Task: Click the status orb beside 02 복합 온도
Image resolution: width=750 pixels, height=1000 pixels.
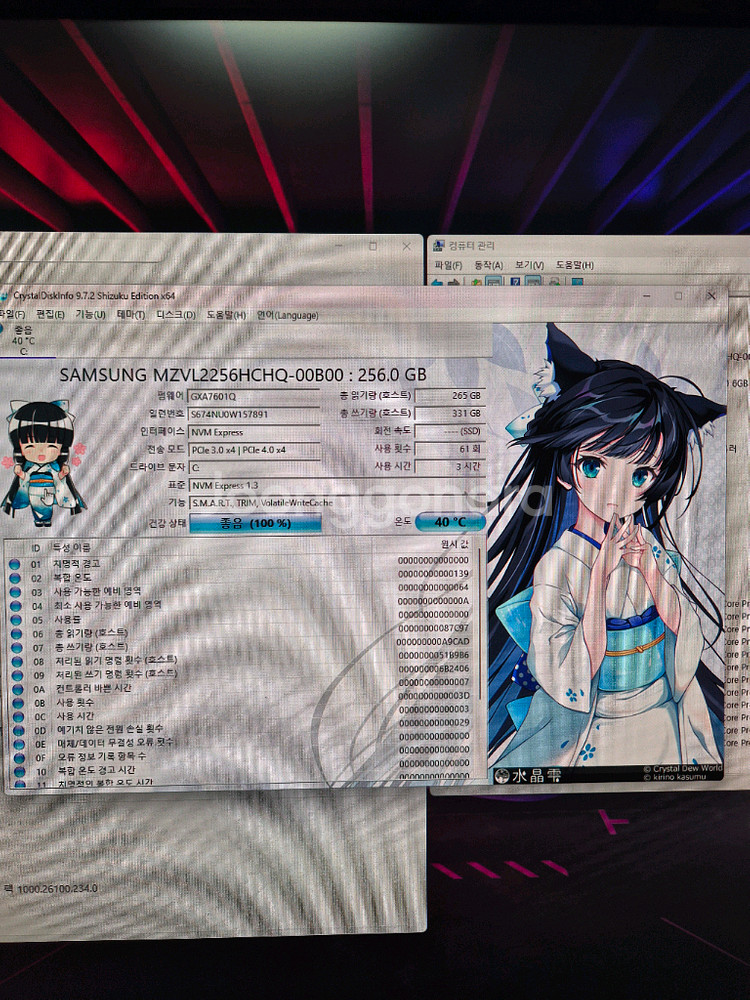Action: click(x=15, y=577)
